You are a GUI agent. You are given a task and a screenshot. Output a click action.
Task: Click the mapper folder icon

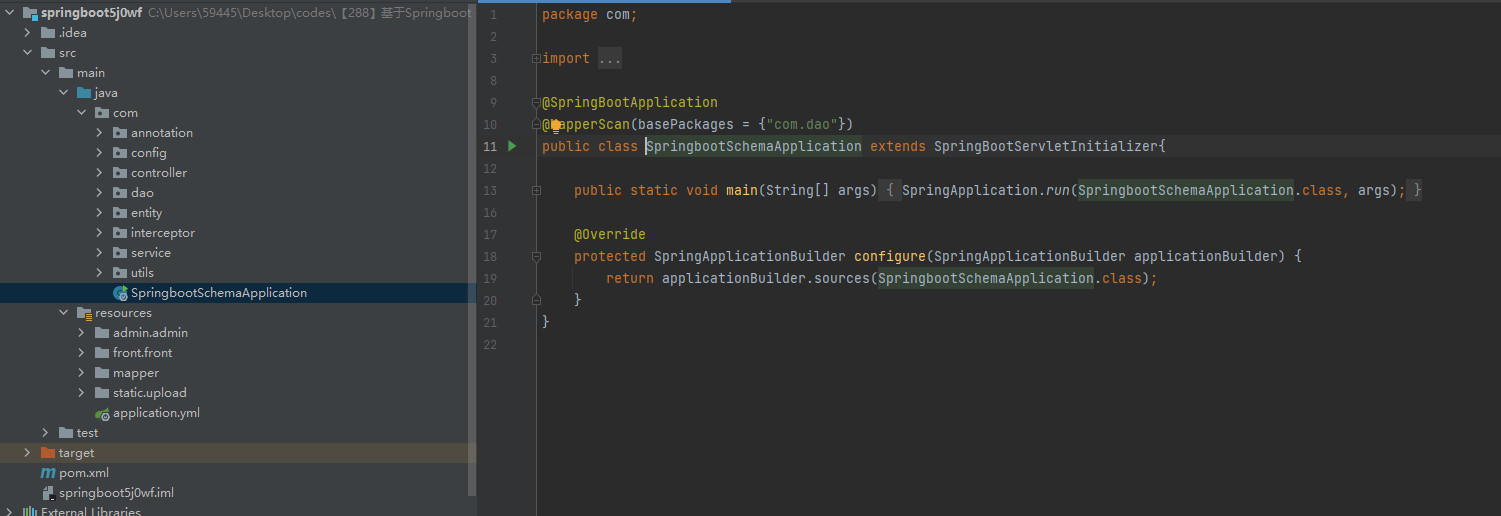click(102, 373)
